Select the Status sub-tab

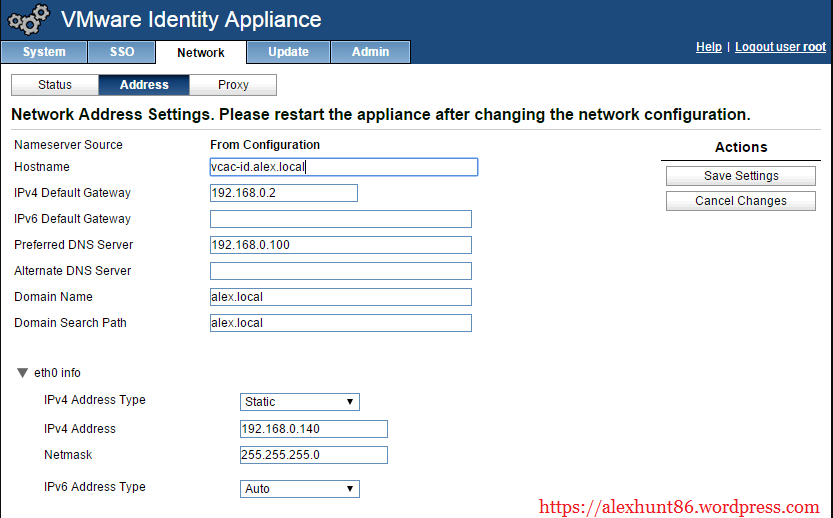click(x=55, y=85)
